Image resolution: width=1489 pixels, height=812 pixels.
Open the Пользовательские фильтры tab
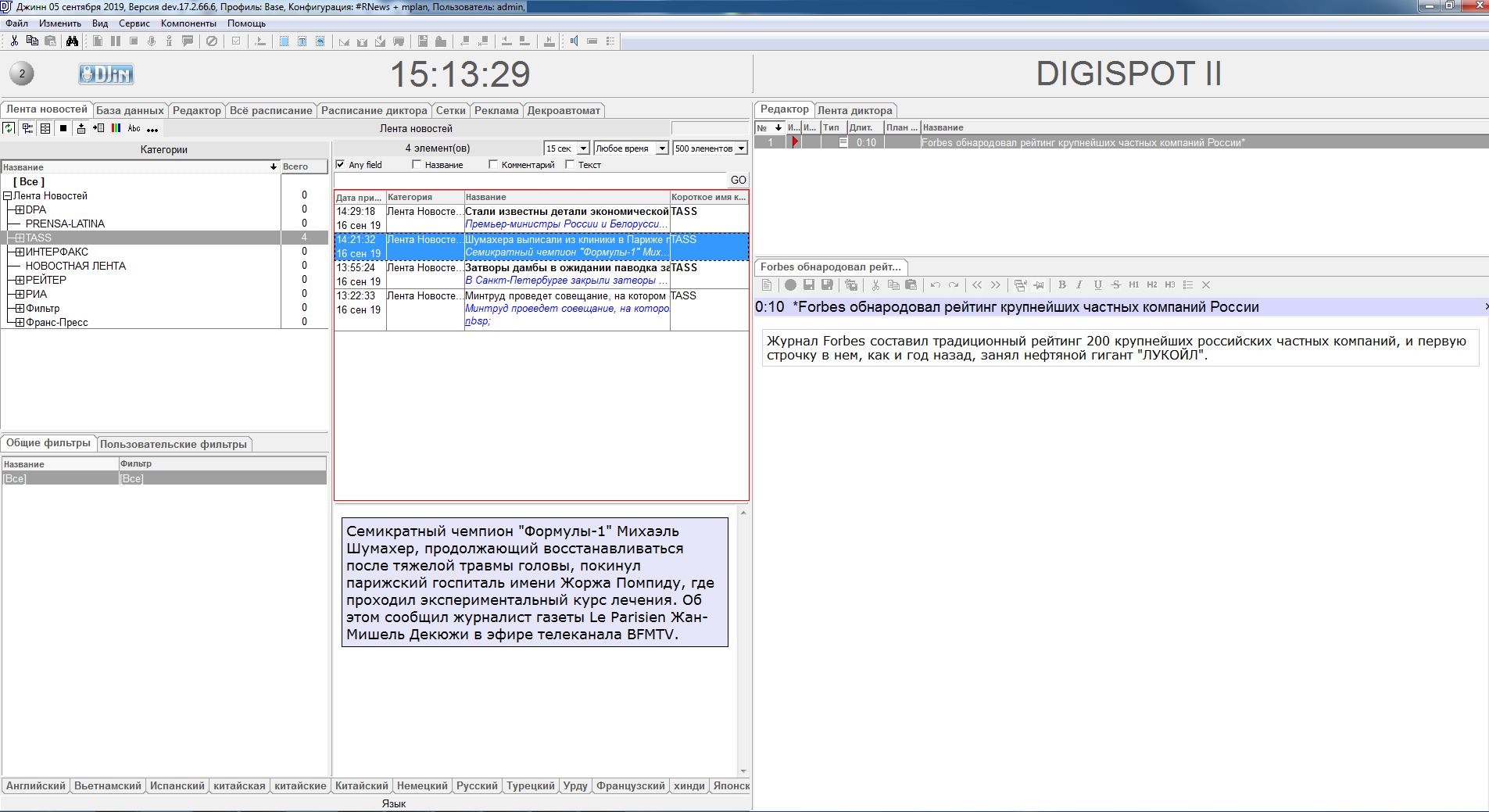(174, 444)
